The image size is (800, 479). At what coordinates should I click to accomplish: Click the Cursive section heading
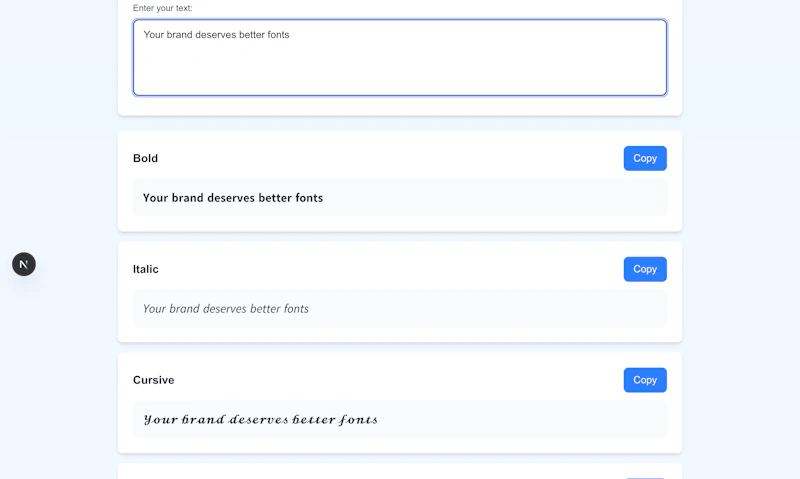[154, 380]
